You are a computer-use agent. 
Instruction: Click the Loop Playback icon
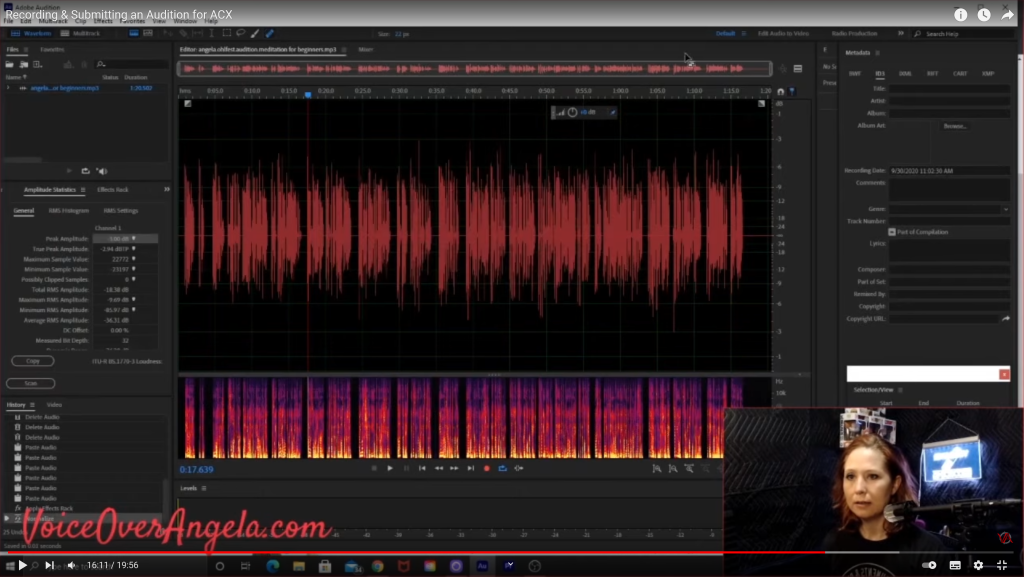click(501, 468)
